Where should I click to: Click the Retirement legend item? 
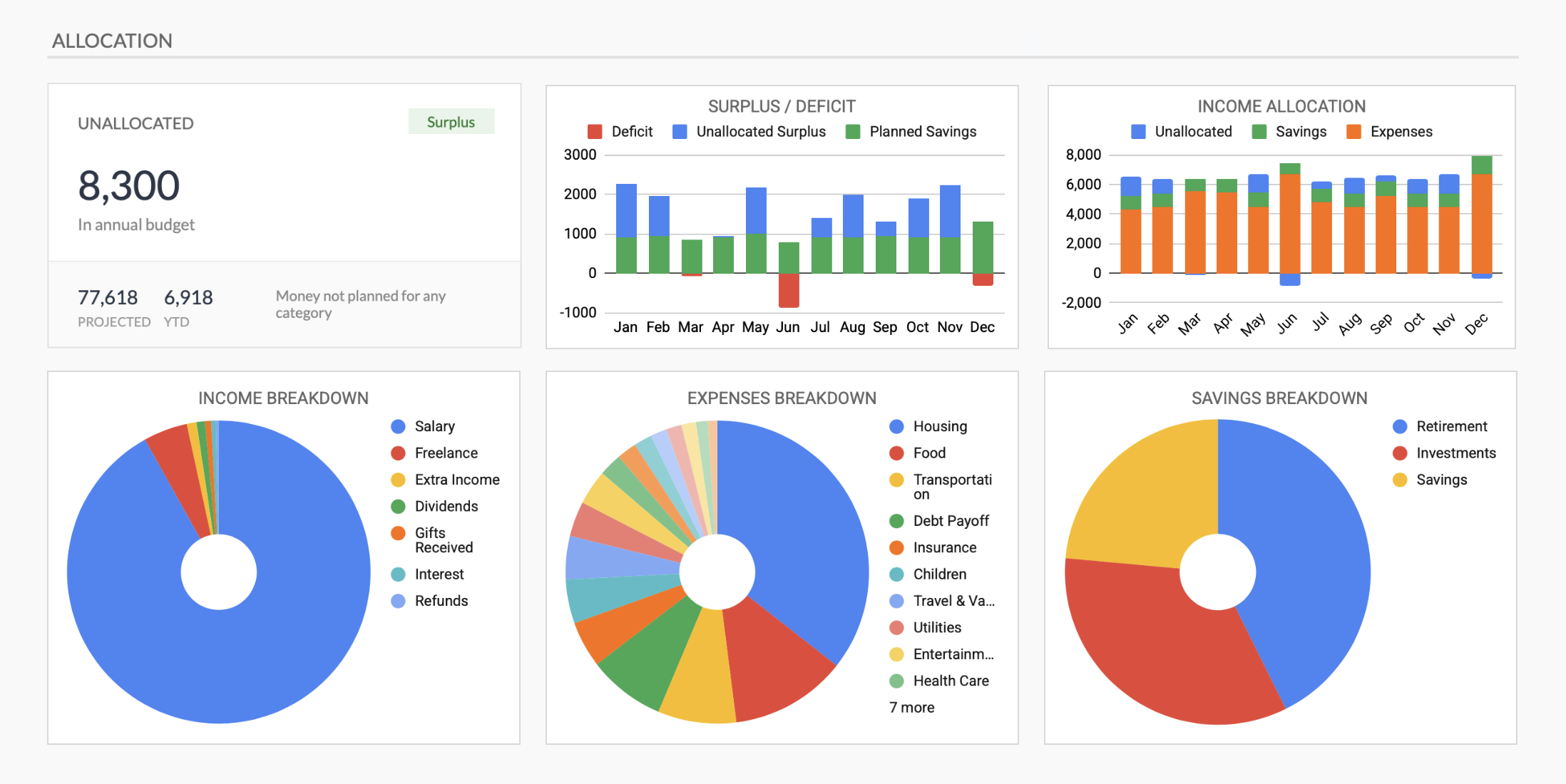pos(1451,426)
